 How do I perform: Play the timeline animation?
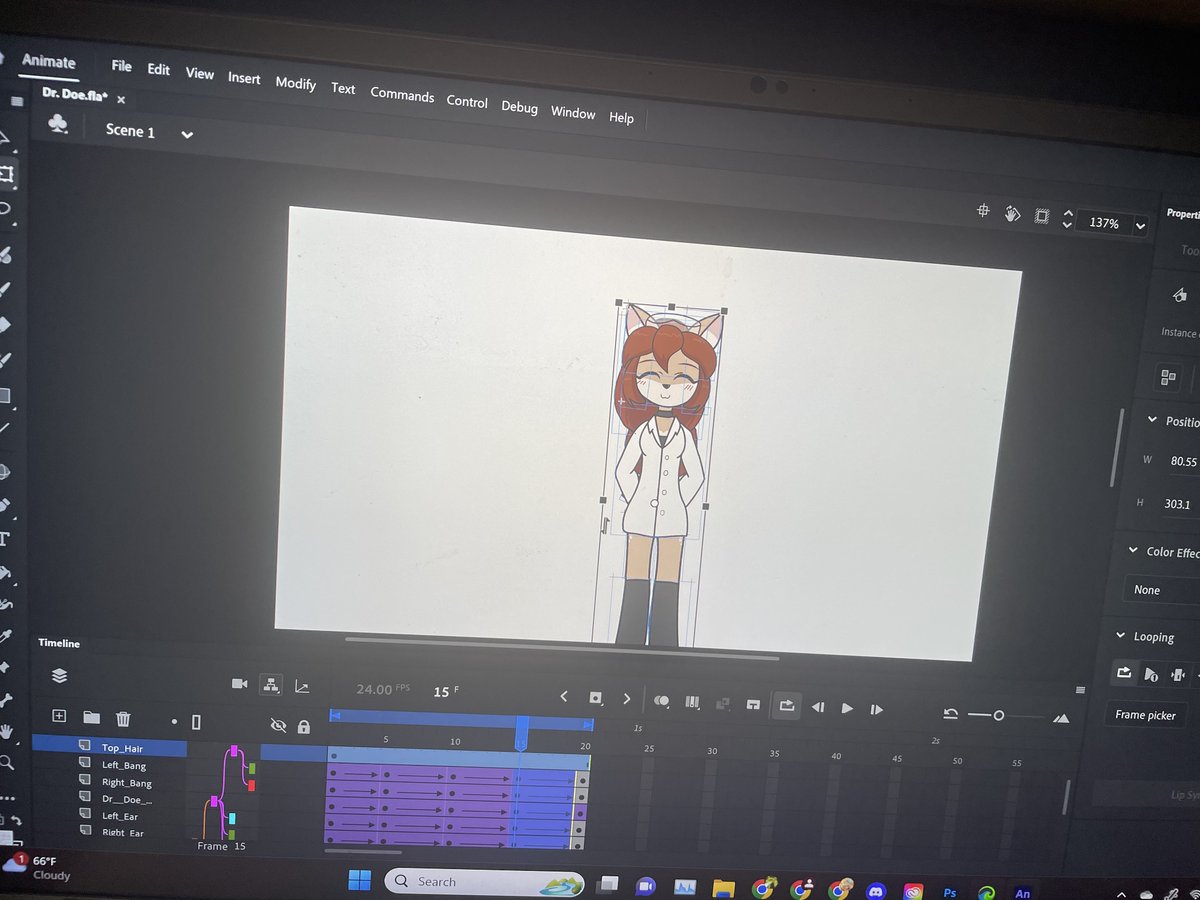[x=847, y=708]
